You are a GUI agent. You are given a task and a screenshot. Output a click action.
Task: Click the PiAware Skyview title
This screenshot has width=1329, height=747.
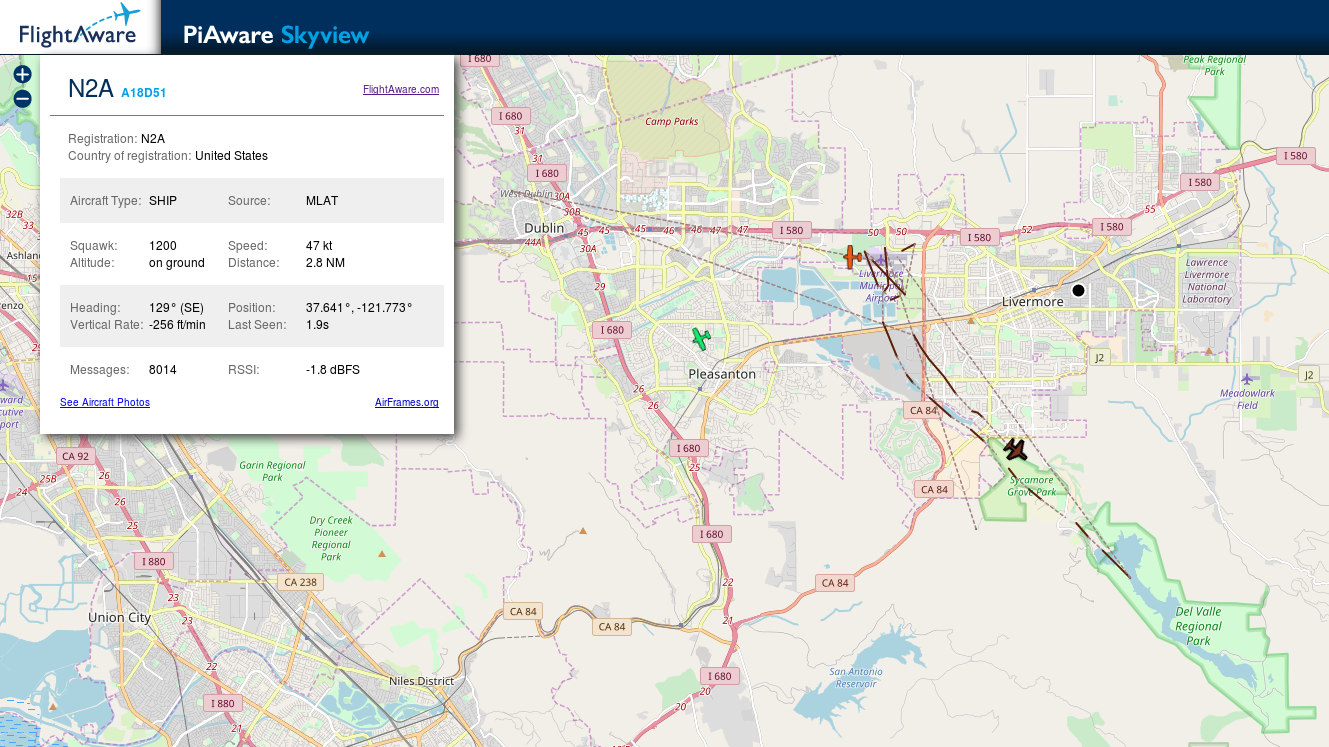[276, 36]
